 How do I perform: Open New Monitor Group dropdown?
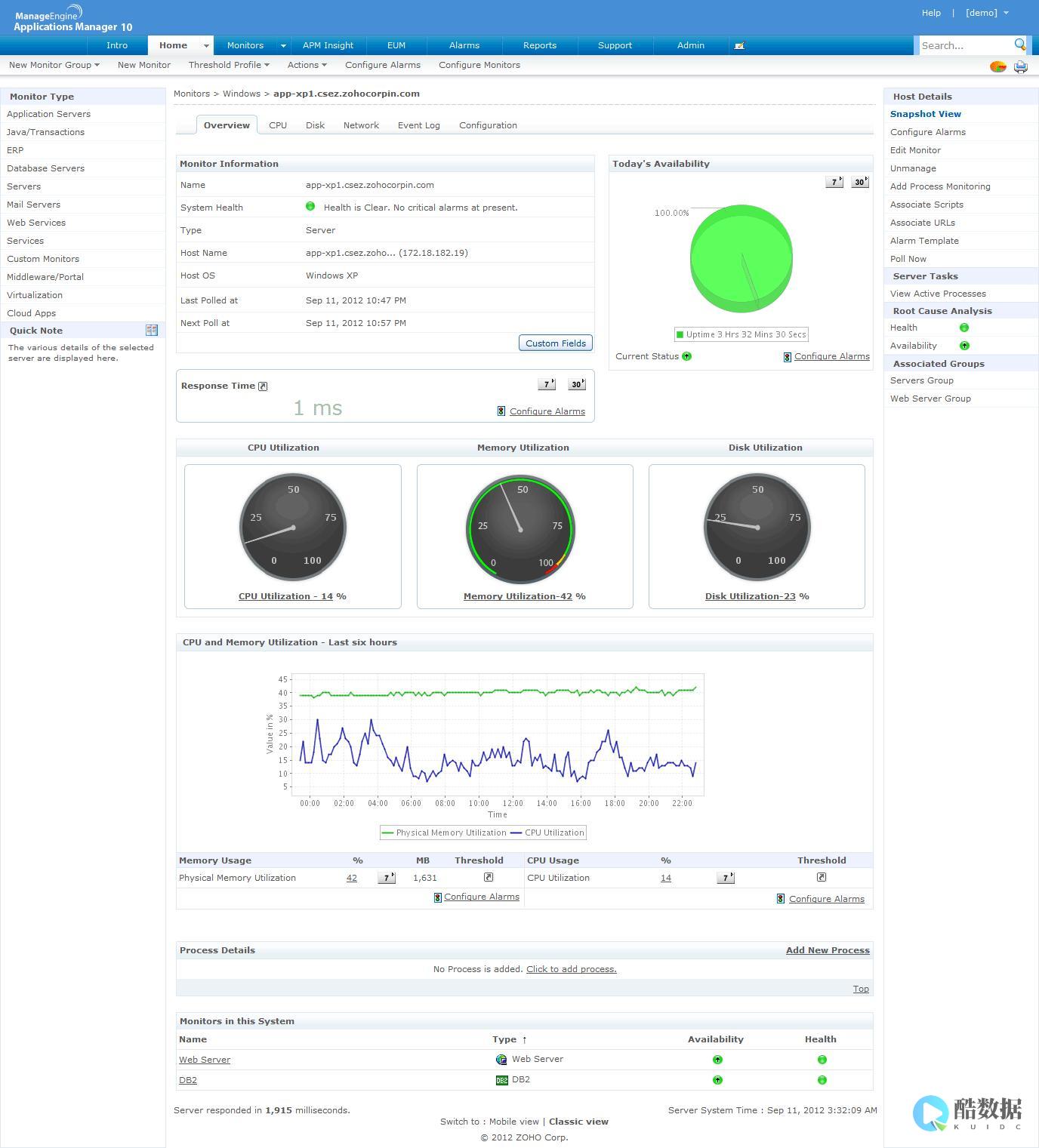click(x=54, y=65)
